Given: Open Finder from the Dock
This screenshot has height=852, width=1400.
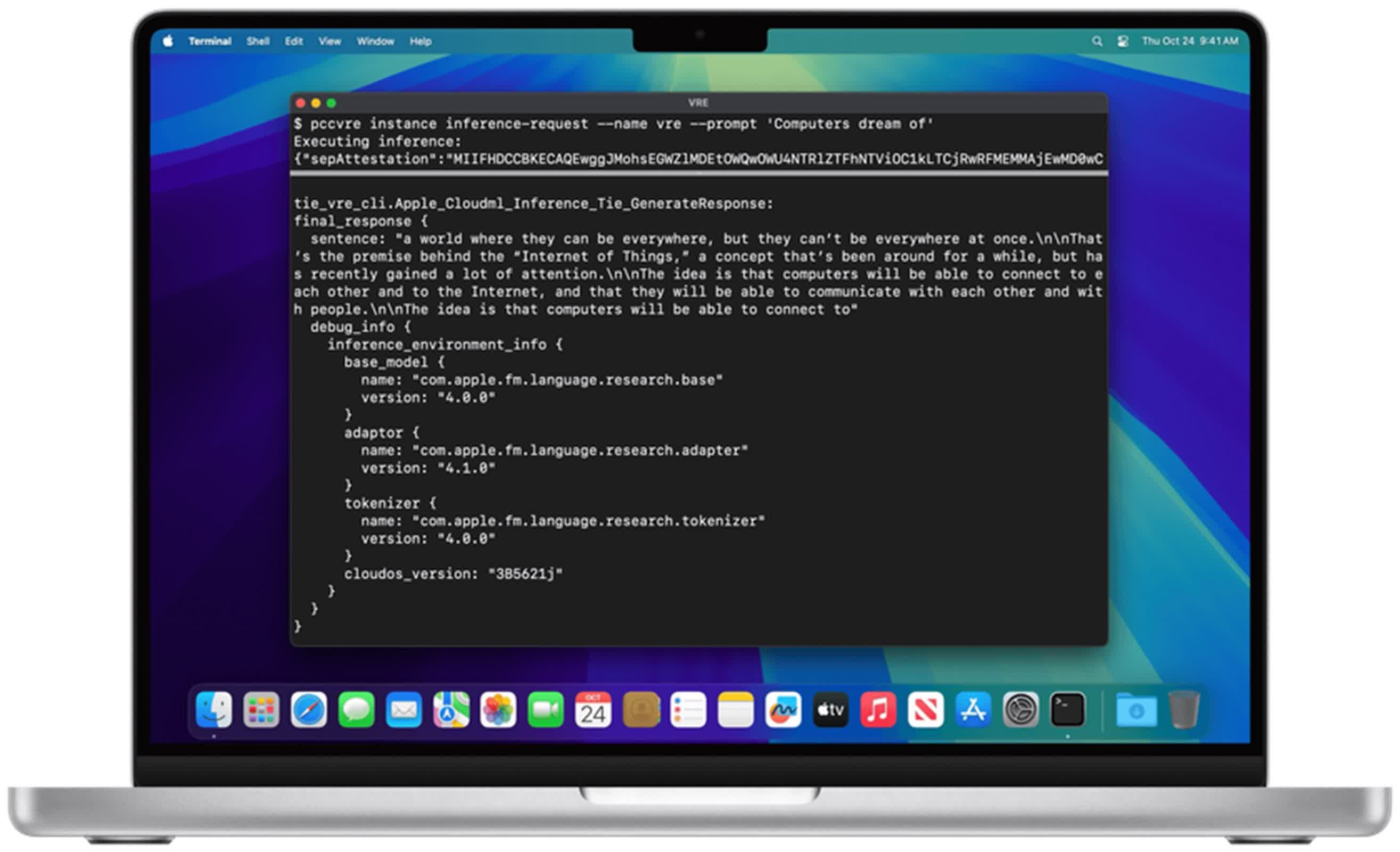Looking at the screenshot, I should (213, 709).
